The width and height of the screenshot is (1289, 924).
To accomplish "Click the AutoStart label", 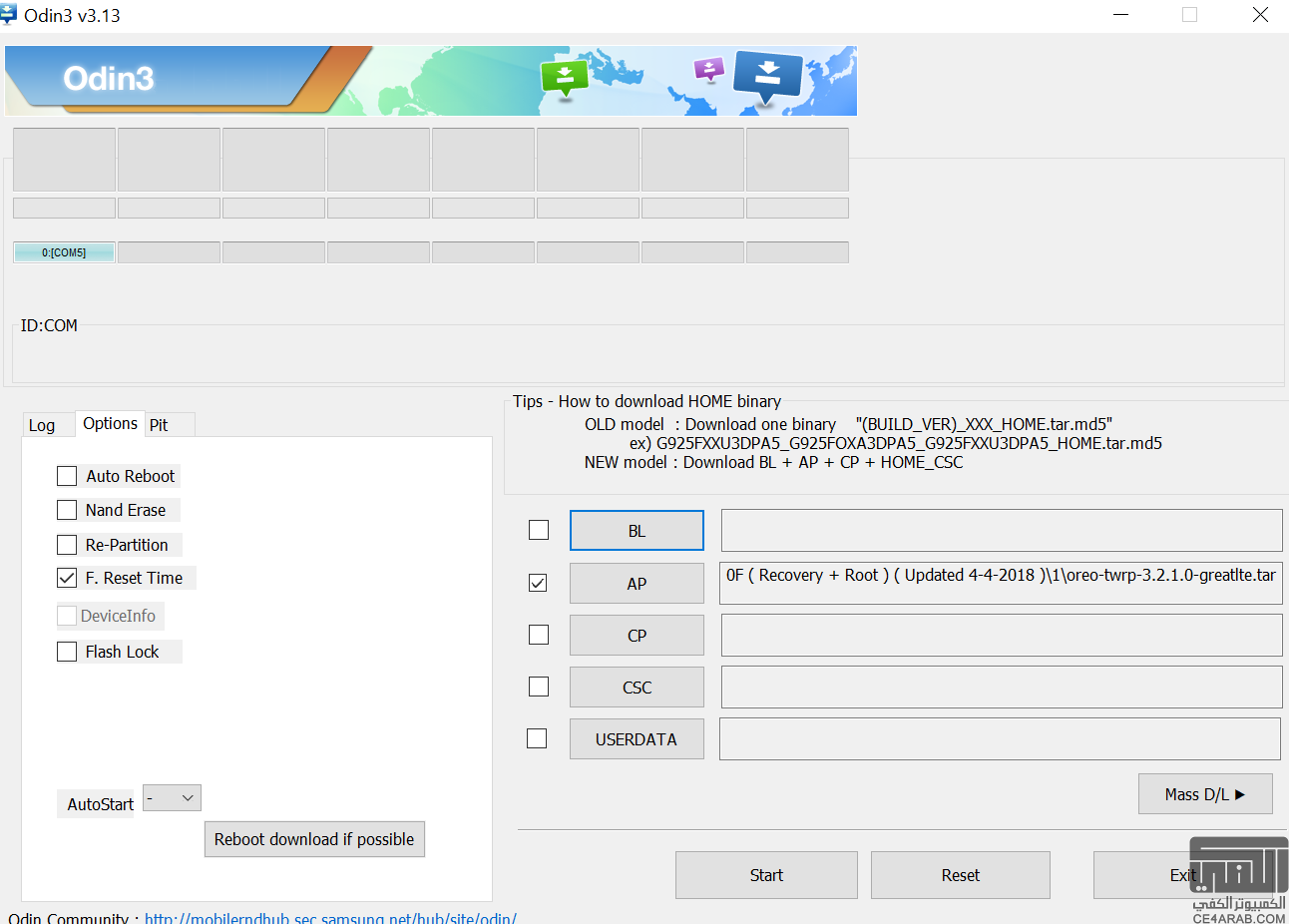I will (100, 804).
